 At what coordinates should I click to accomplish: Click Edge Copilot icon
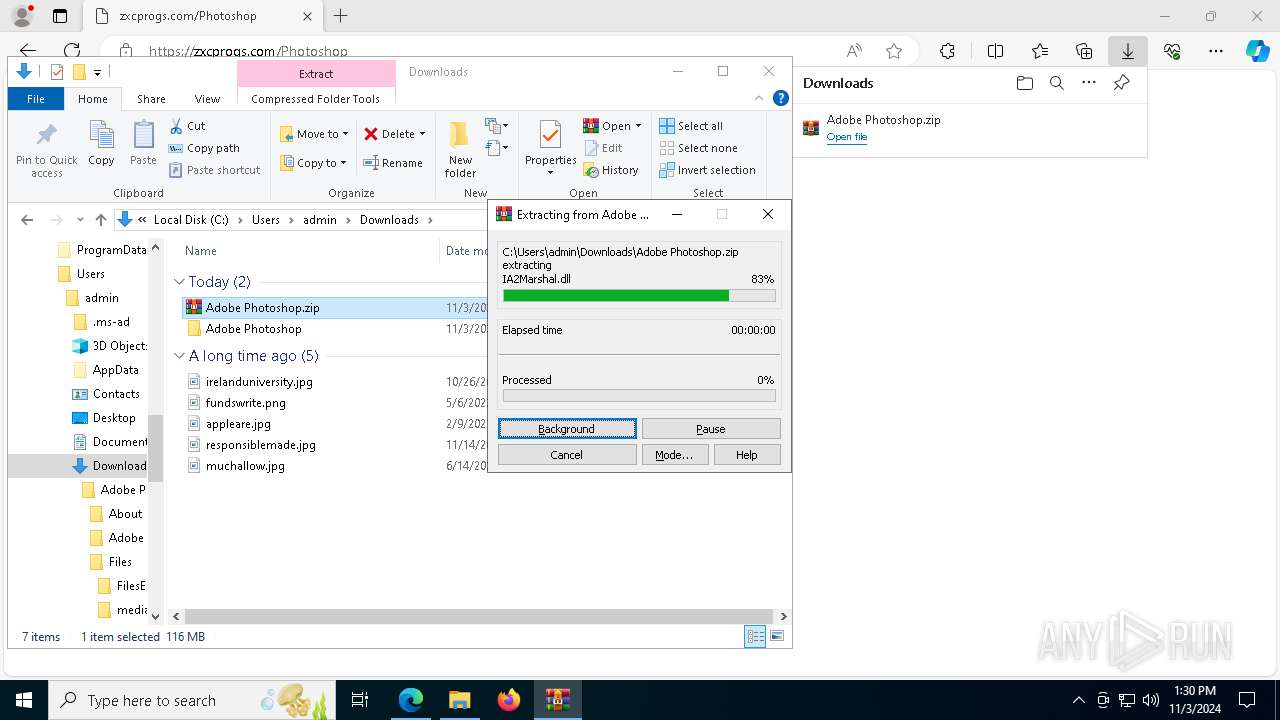pos(1257,51)
